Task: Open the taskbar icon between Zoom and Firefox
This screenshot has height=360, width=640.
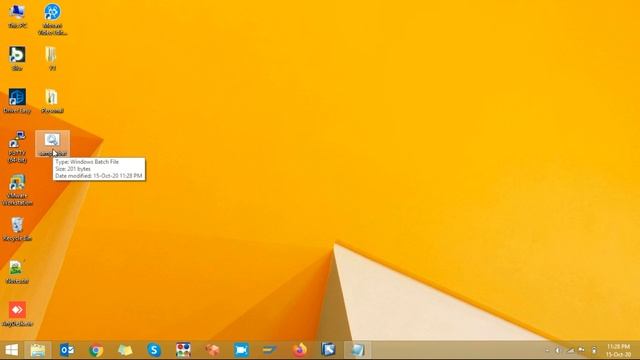Action: click(x=270, y=350)
